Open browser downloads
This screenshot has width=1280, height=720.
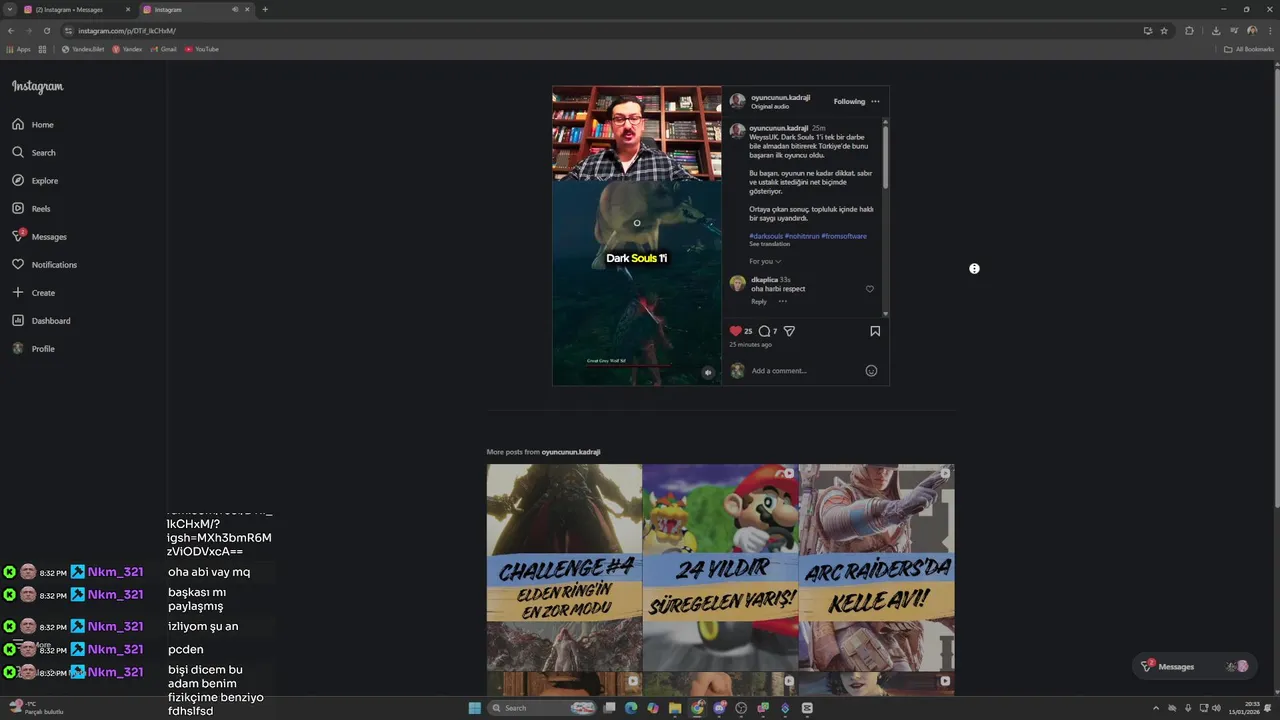1215,31
